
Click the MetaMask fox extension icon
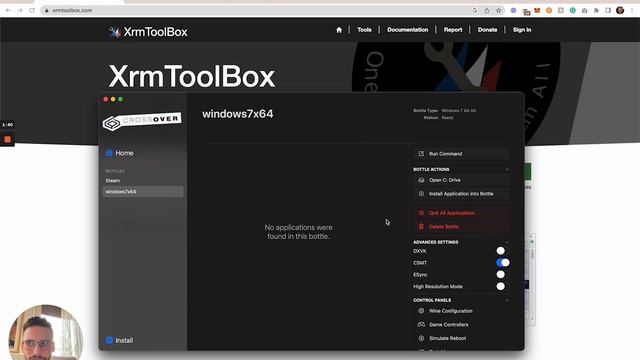(x=537, y=11)
